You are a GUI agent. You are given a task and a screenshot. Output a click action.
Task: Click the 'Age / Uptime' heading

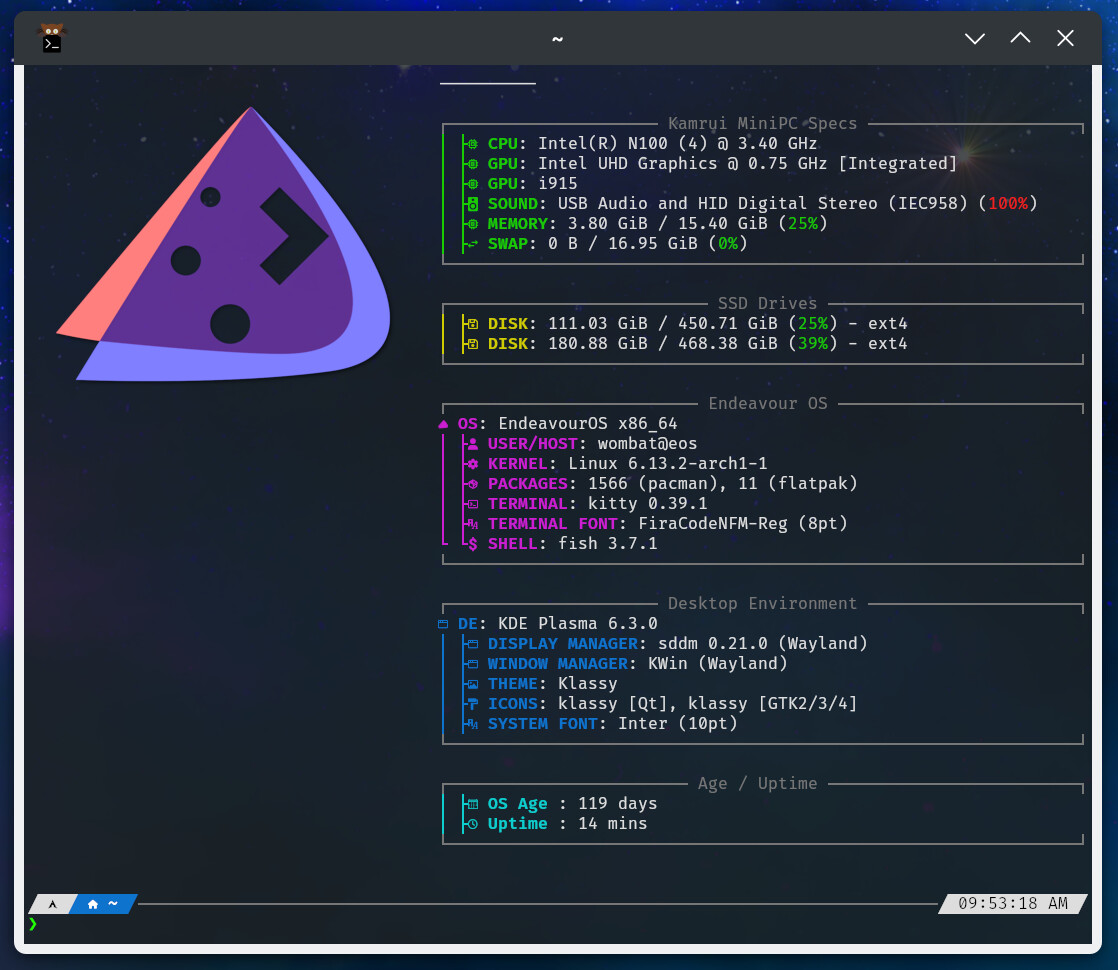click(757, 783)
